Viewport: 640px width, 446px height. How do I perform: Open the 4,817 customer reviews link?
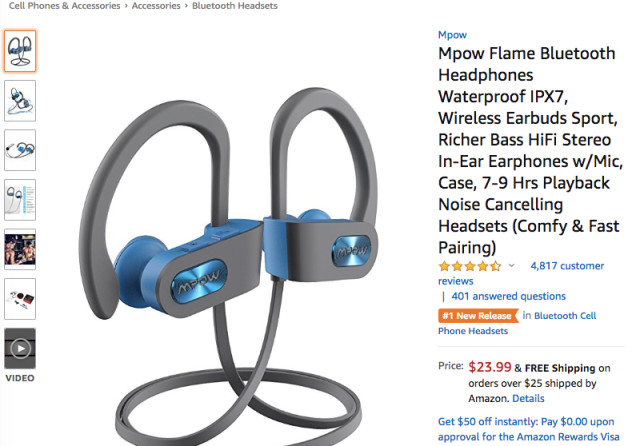tap(521, 273)
